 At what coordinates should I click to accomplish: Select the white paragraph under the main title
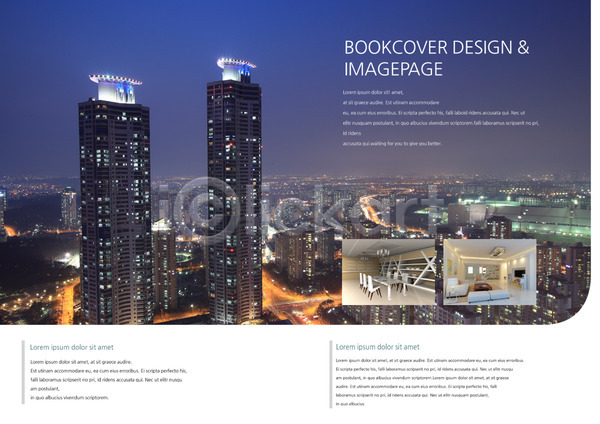440,118
